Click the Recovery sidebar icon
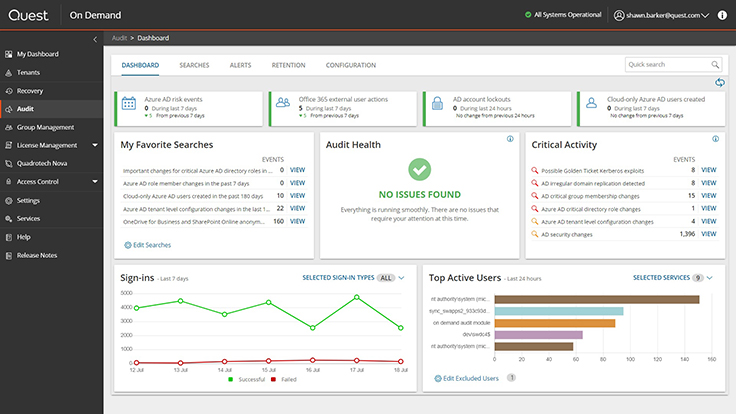The height and width of the screenshot is (414, 736). pos(8,91)
